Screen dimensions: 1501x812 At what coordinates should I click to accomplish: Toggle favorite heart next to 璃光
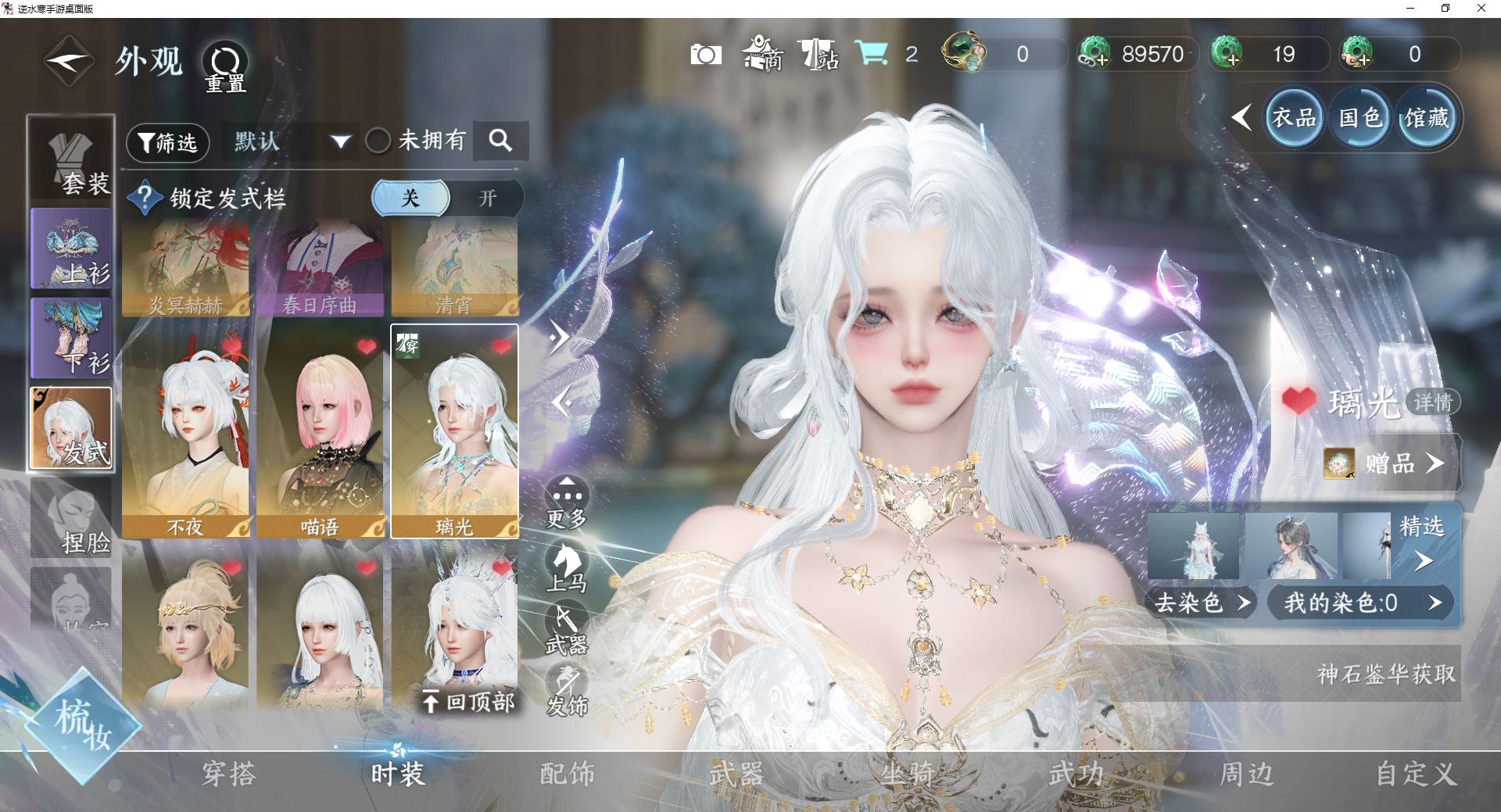point(1299,401)
